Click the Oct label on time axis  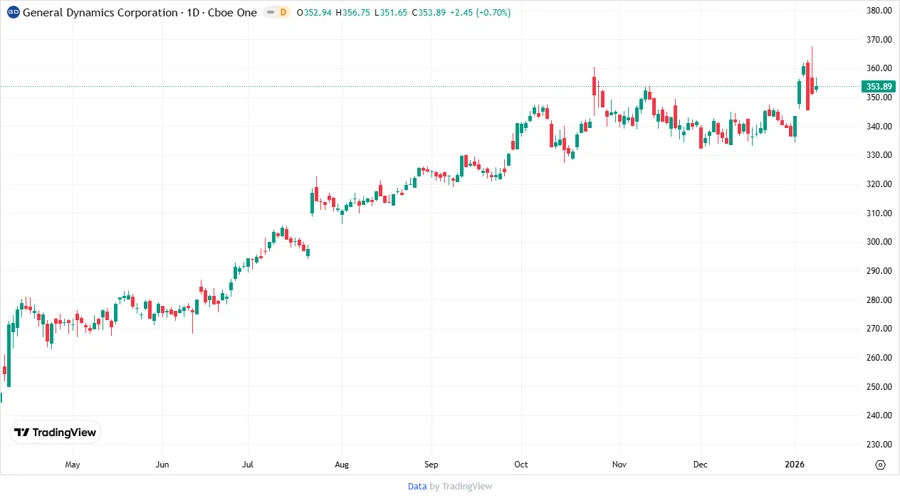click(521, 464)
